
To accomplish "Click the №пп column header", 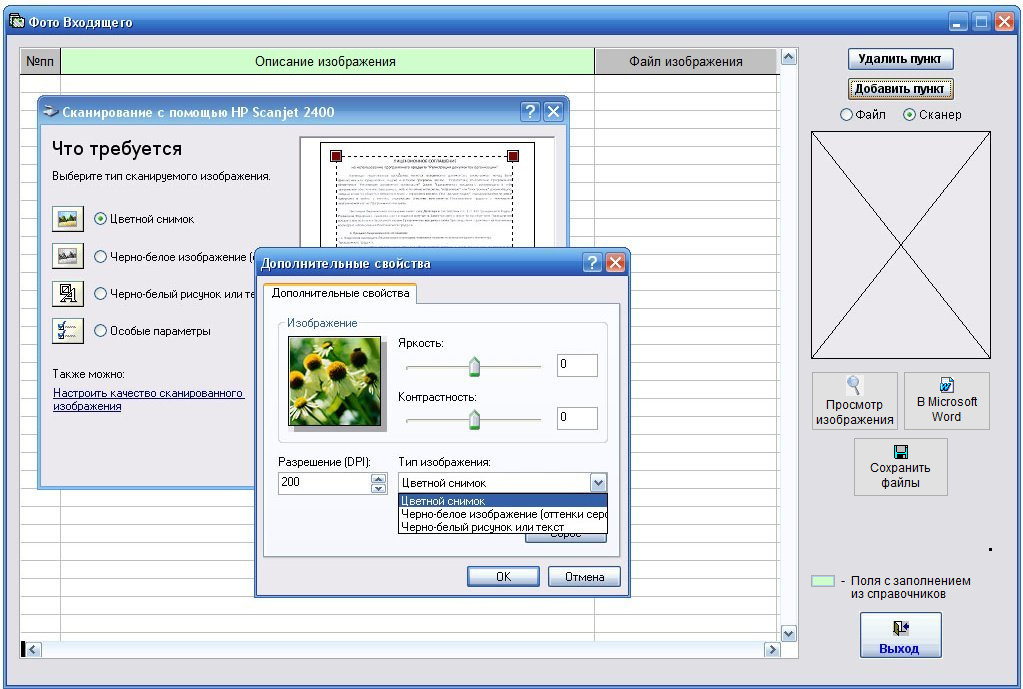I will point(40,61).
